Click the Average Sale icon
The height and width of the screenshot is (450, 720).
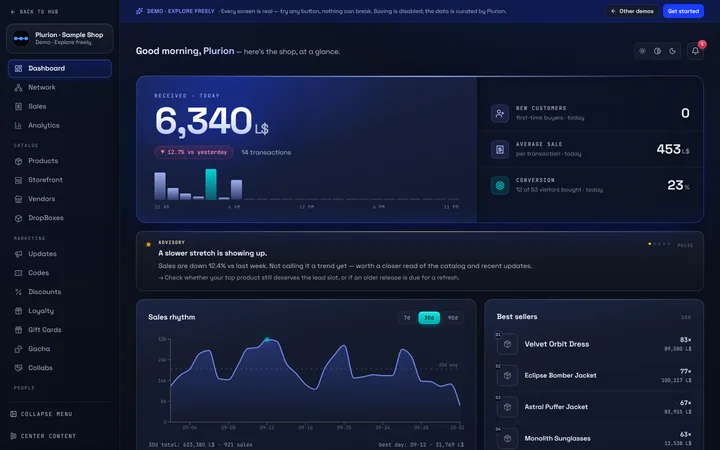[500, 150]
